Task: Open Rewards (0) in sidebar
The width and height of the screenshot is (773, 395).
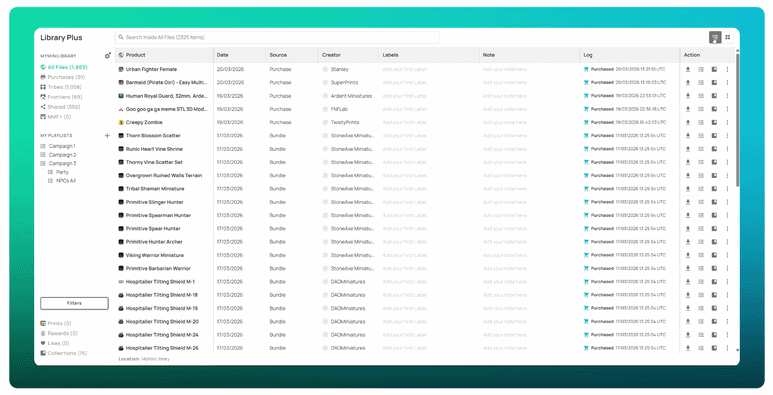Action: 59,333
